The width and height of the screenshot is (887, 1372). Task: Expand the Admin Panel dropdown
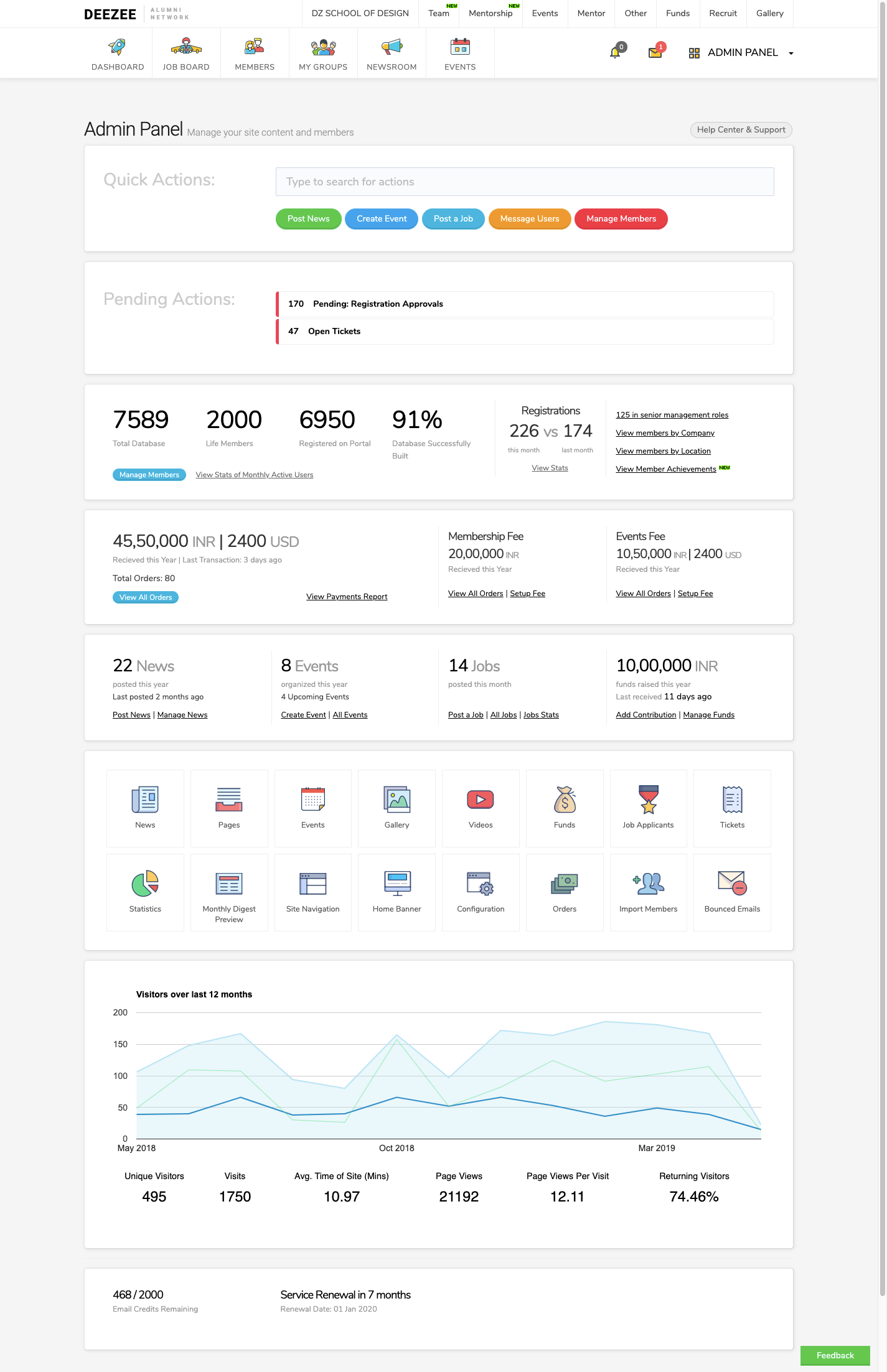[741, 53]
